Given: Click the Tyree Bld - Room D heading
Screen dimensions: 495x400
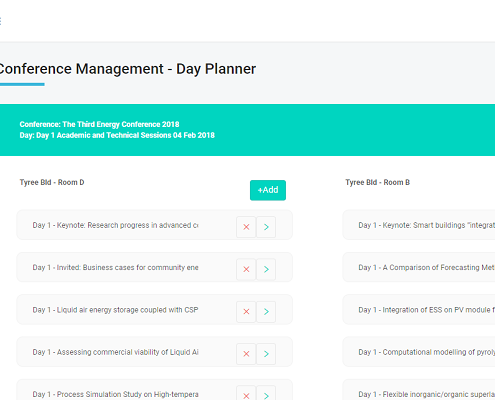Looking at the screenshot, I should [x=52, y=182].
